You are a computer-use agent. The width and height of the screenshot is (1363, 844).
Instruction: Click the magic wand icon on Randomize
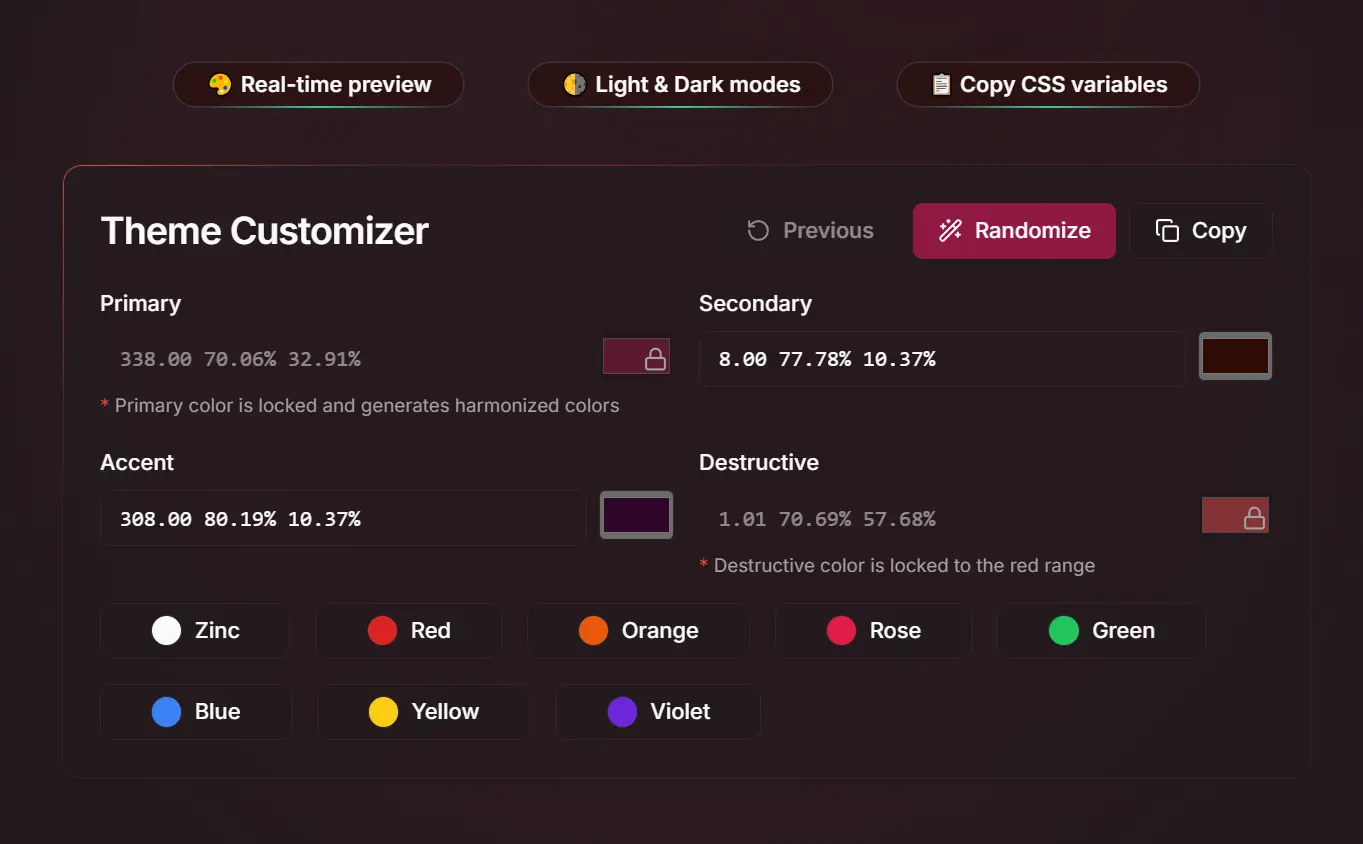pyautogui.click(x=949, y=230)
